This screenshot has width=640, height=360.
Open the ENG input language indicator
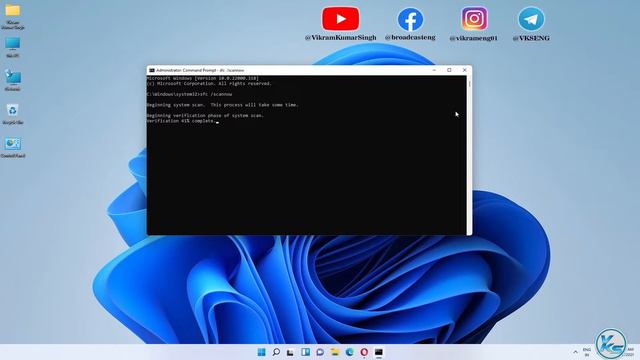pos(587,352)
